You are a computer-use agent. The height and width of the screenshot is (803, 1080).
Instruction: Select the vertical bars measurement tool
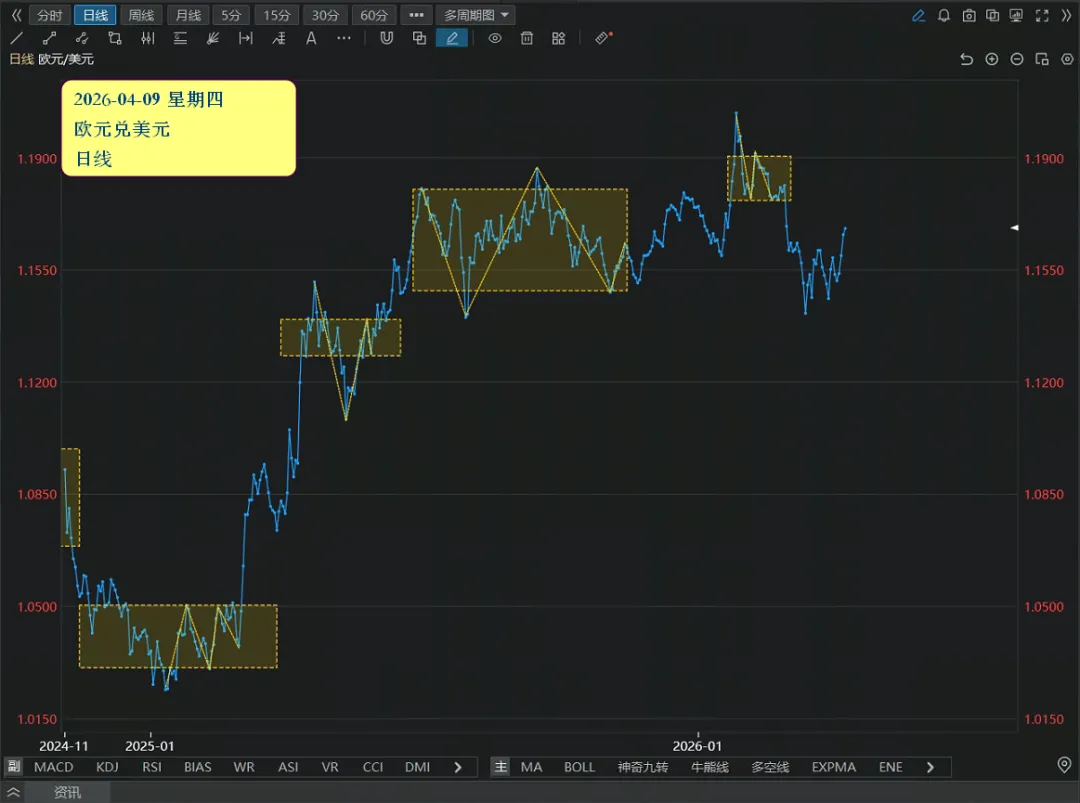click(x=147, y=39)
